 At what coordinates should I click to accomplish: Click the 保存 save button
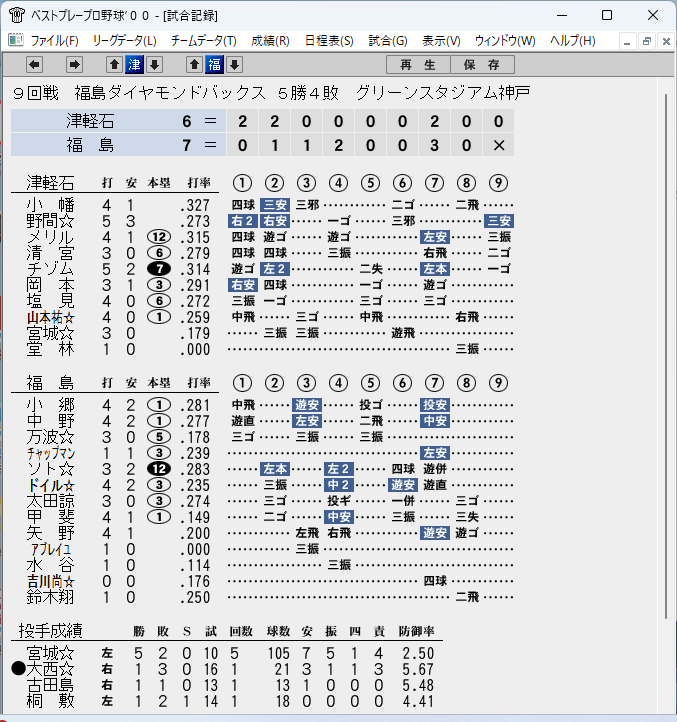[482, 65]
